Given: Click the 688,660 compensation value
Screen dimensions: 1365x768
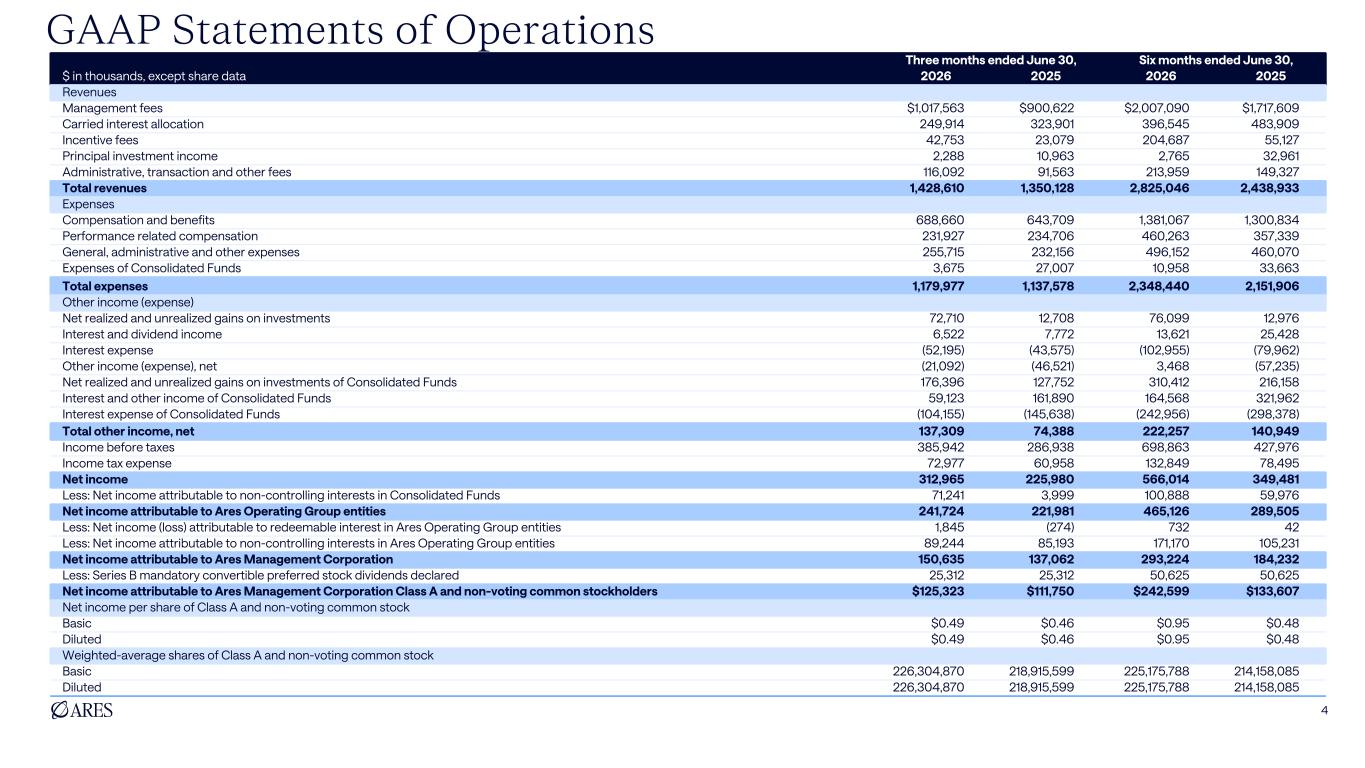Looking at the screenshot, I should pyautogui.click(x=940, y=220).
